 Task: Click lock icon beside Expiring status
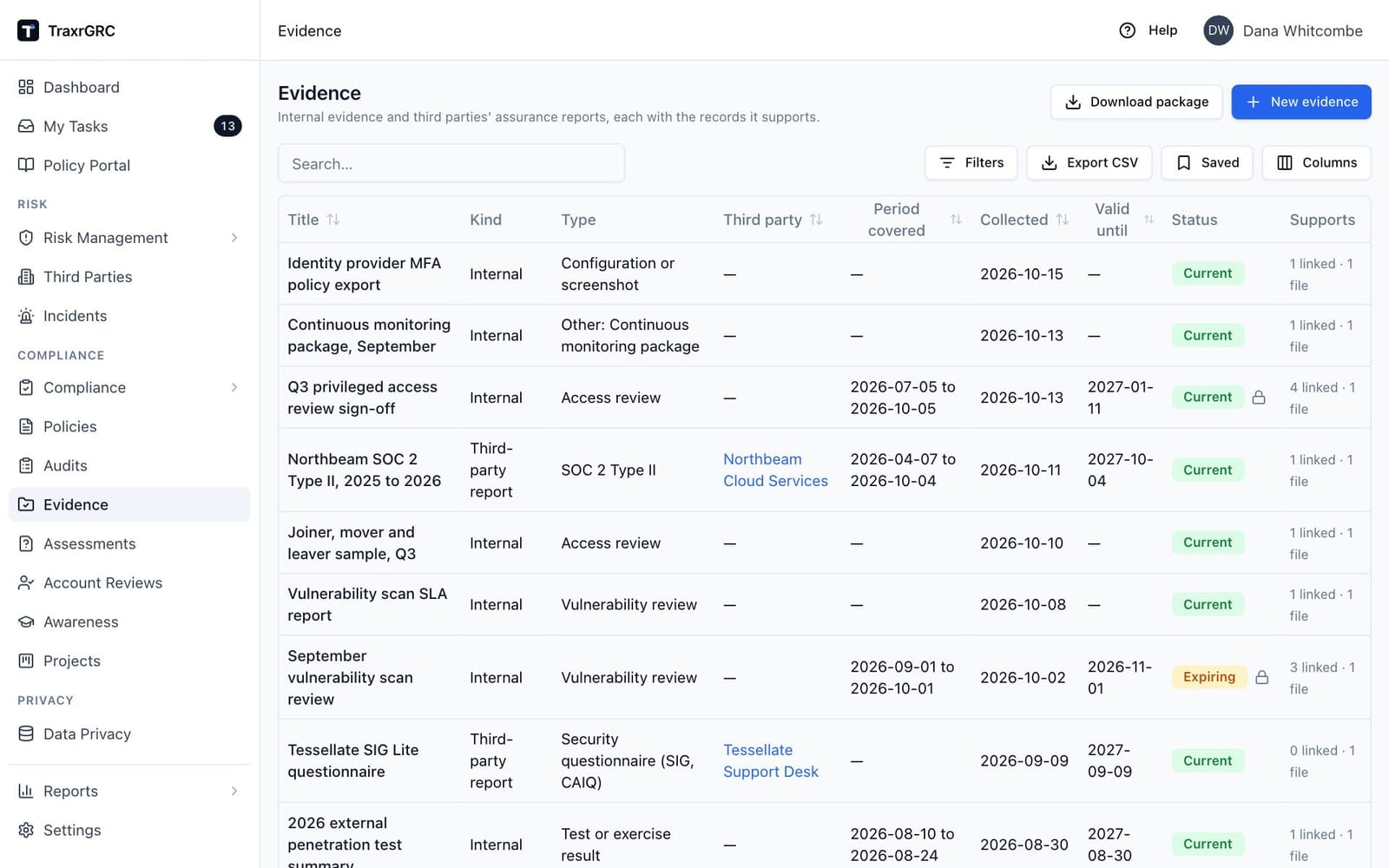click(1262, 677)
